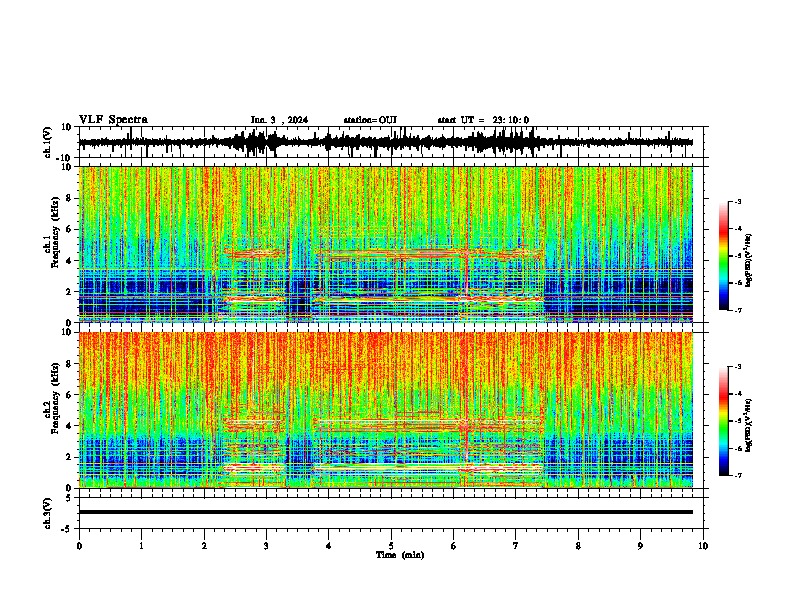Click time-axis tick label '6'
Viewport: 792px width, 612px height.
tap(454, 546)
